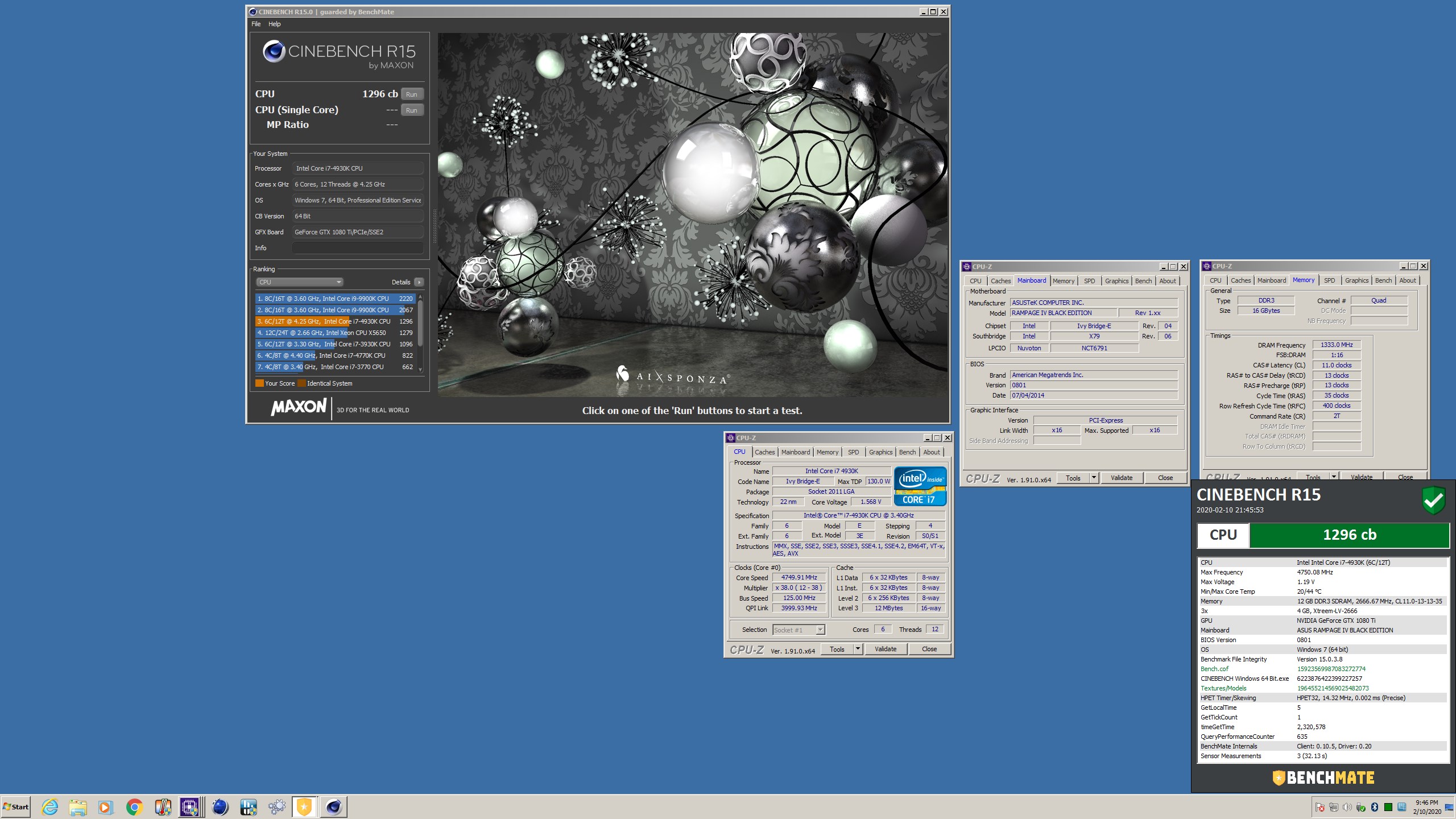Screen dimensions: 1456x819
Task: Select the i7-4770K 822 ranking row
Action: pos(336,355)
